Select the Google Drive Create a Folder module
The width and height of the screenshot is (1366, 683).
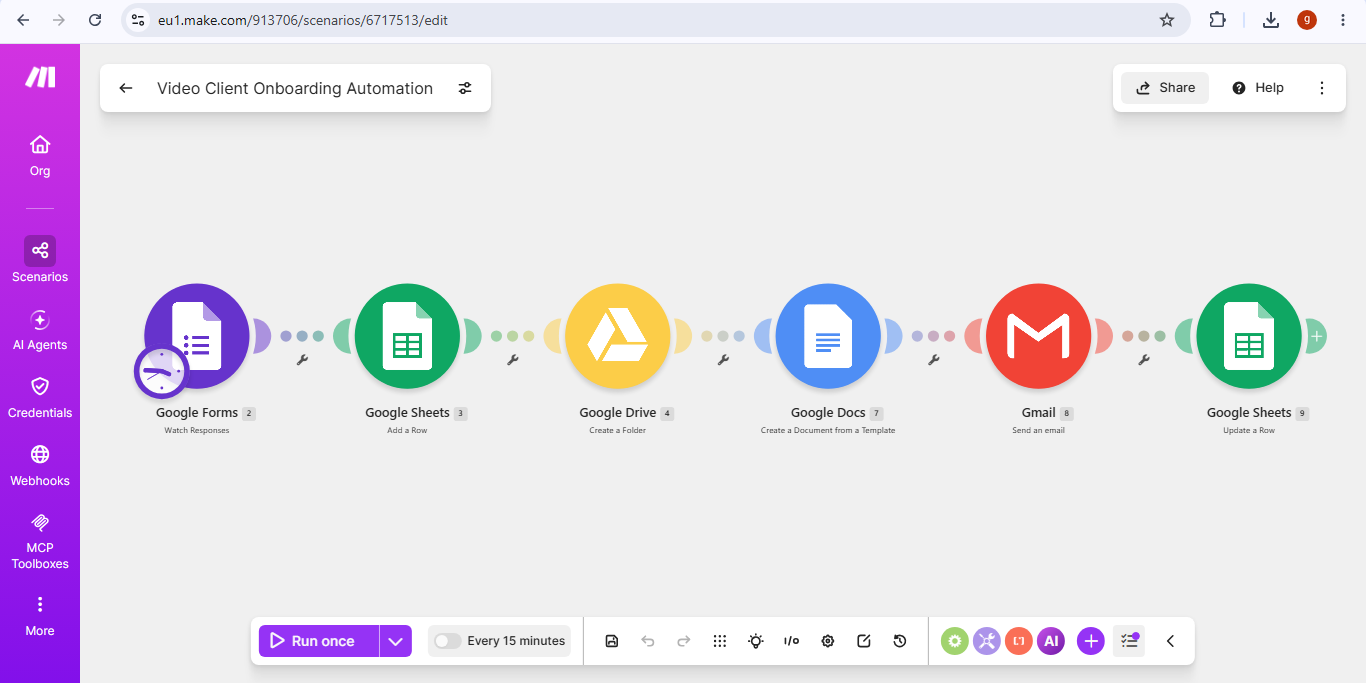(x=617, y=336)
